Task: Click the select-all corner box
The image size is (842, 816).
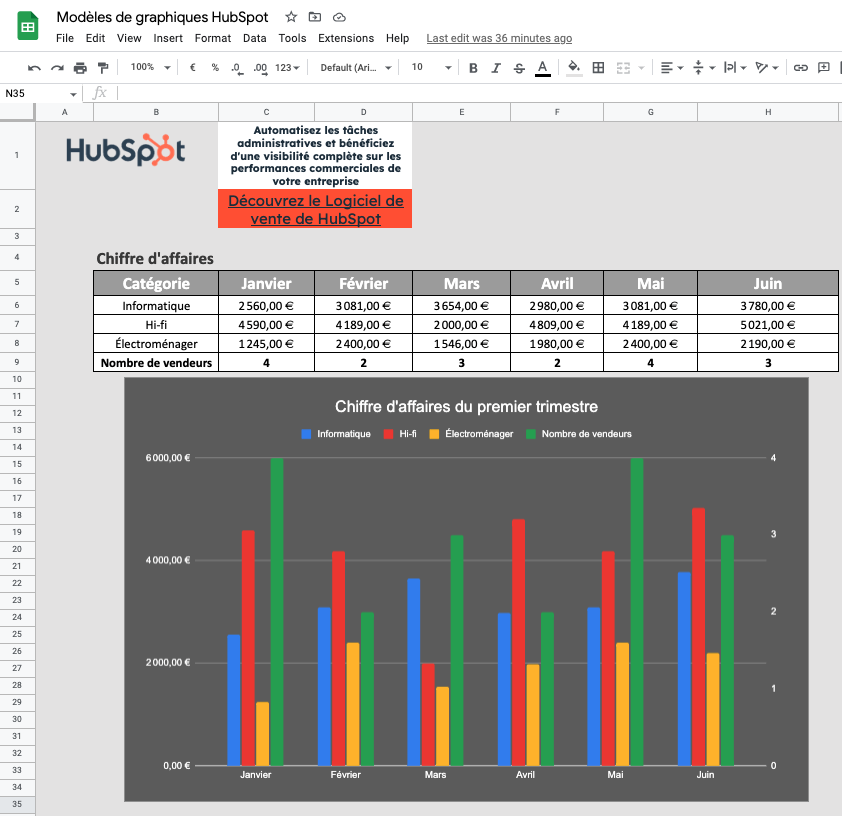Action: coord(17,112)
